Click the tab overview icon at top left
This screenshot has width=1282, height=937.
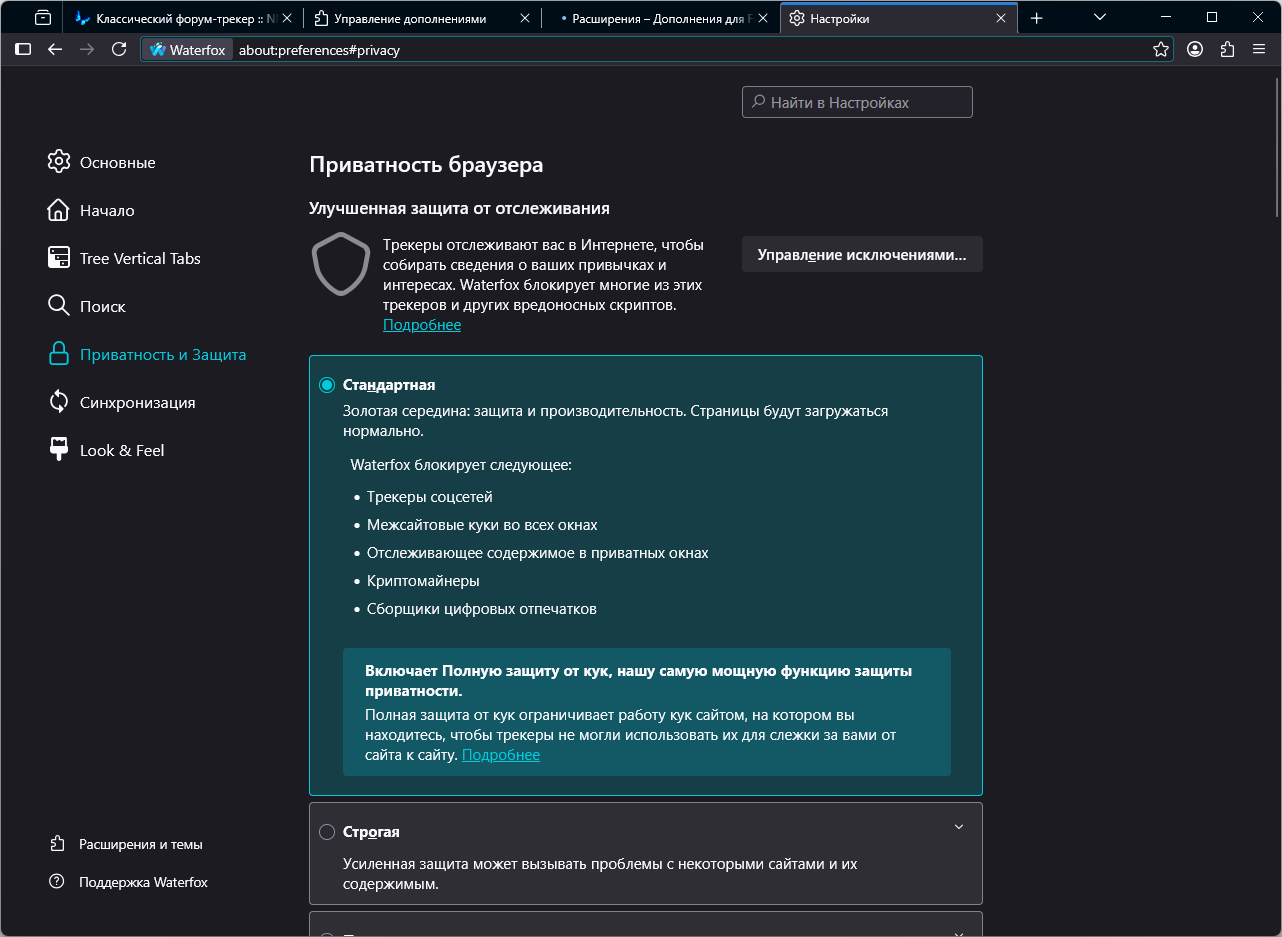tap(43, 18)
